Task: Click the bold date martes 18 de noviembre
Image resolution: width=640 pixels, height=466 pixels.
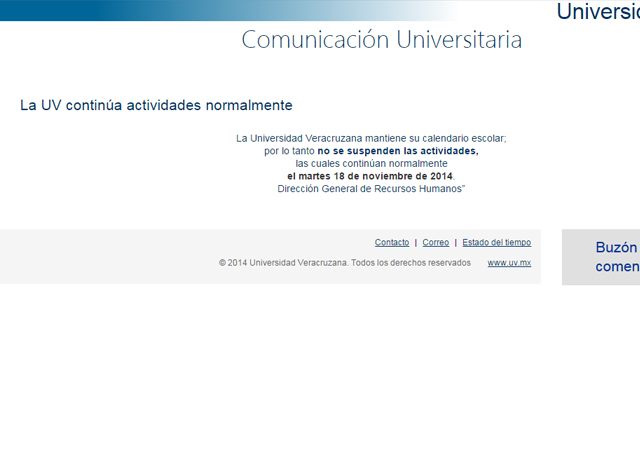Action: coord(370,176)
